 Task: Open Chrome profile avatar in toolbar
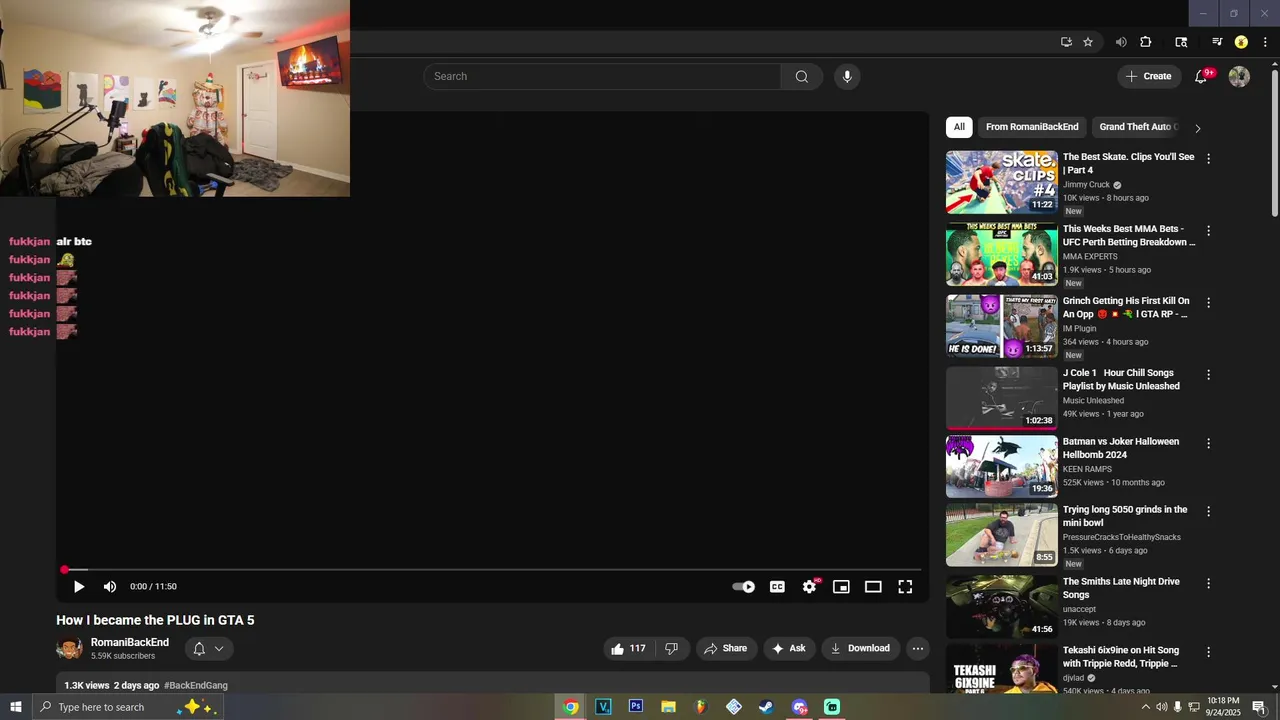pos(1241,42)
